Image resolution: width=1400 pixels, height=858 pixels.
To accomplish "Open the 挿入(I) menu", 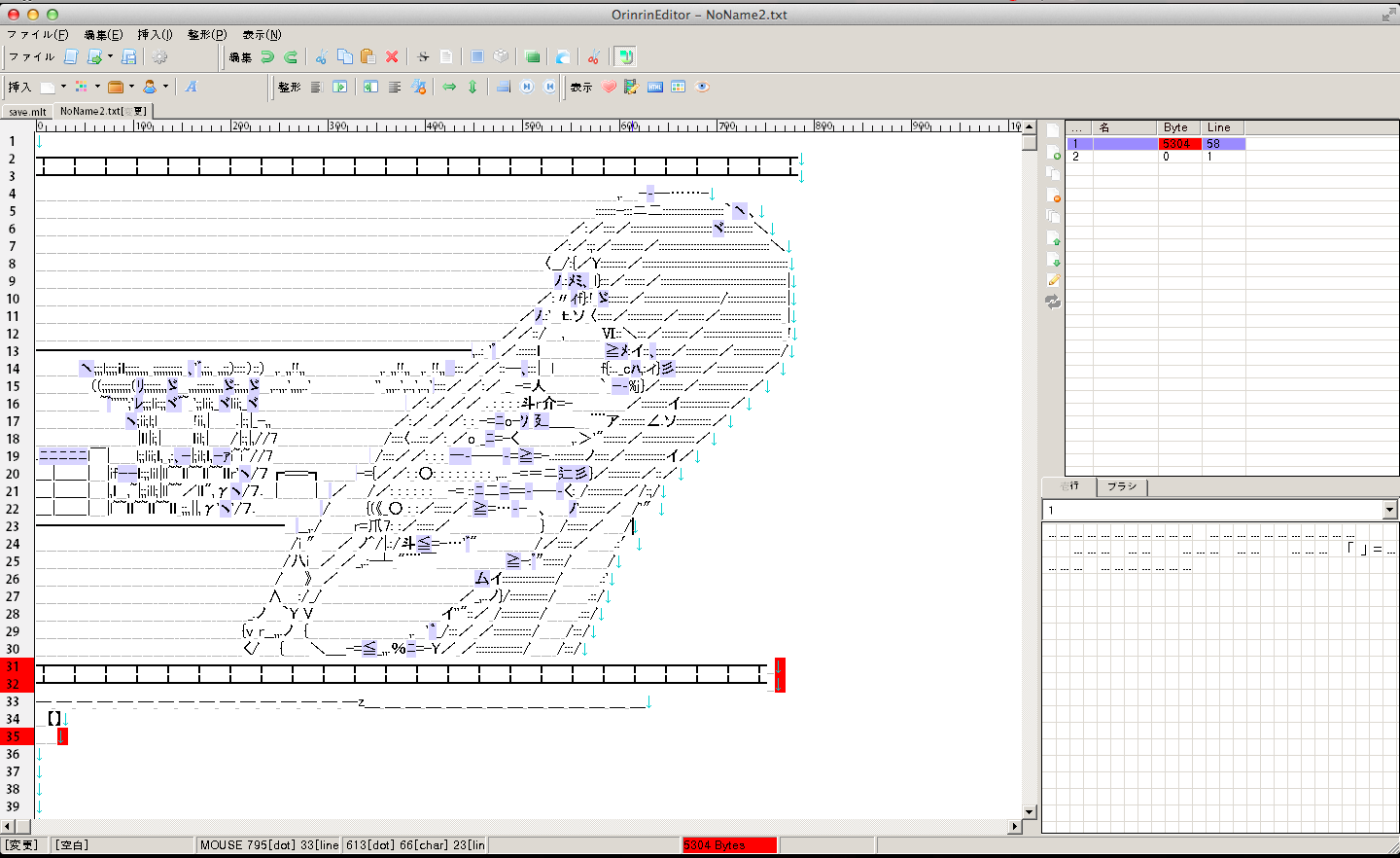I will 155,35.
